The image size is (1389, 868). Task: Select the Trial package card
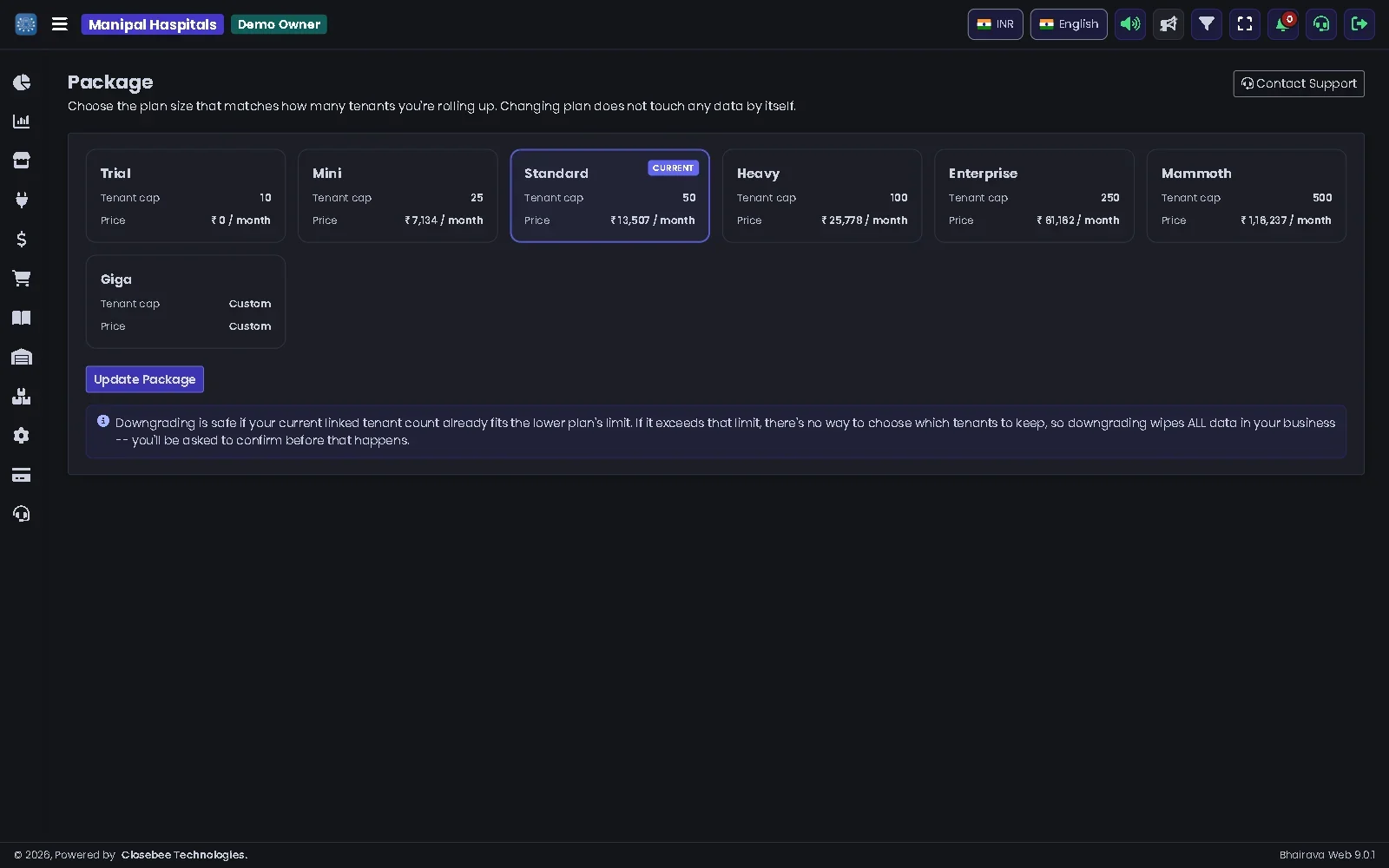tap(186, 195)
